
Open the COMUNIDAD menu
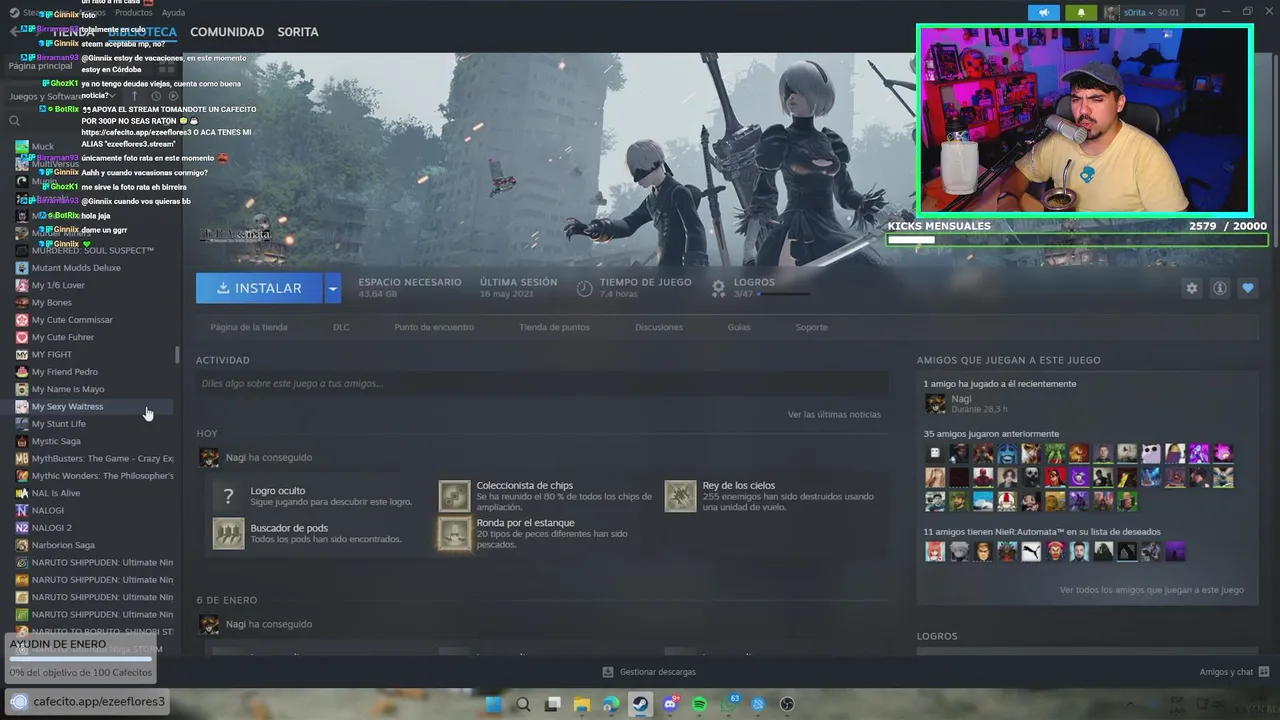coord(227,32)
